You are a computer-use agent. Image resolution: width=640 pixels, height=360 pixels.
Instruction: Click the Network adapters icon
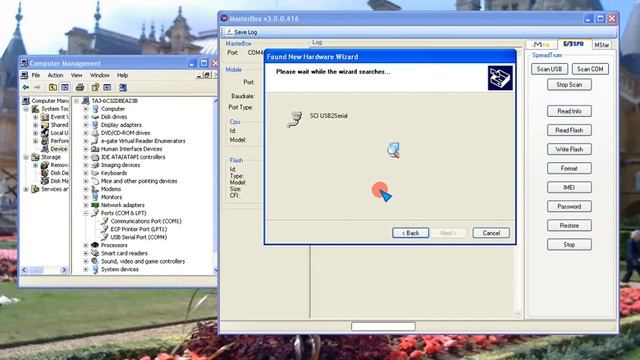click(95, 205)
